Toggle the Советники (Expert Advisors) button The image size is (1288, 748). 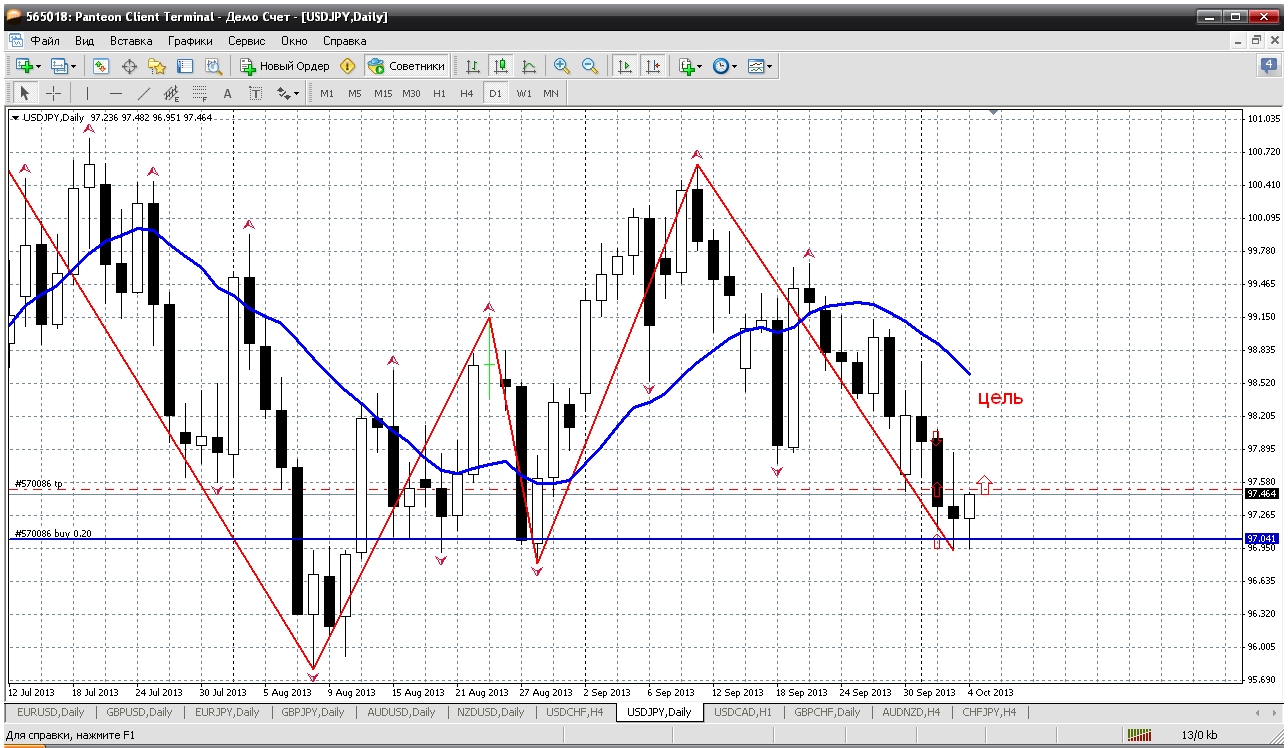click(x=406, y=66)
